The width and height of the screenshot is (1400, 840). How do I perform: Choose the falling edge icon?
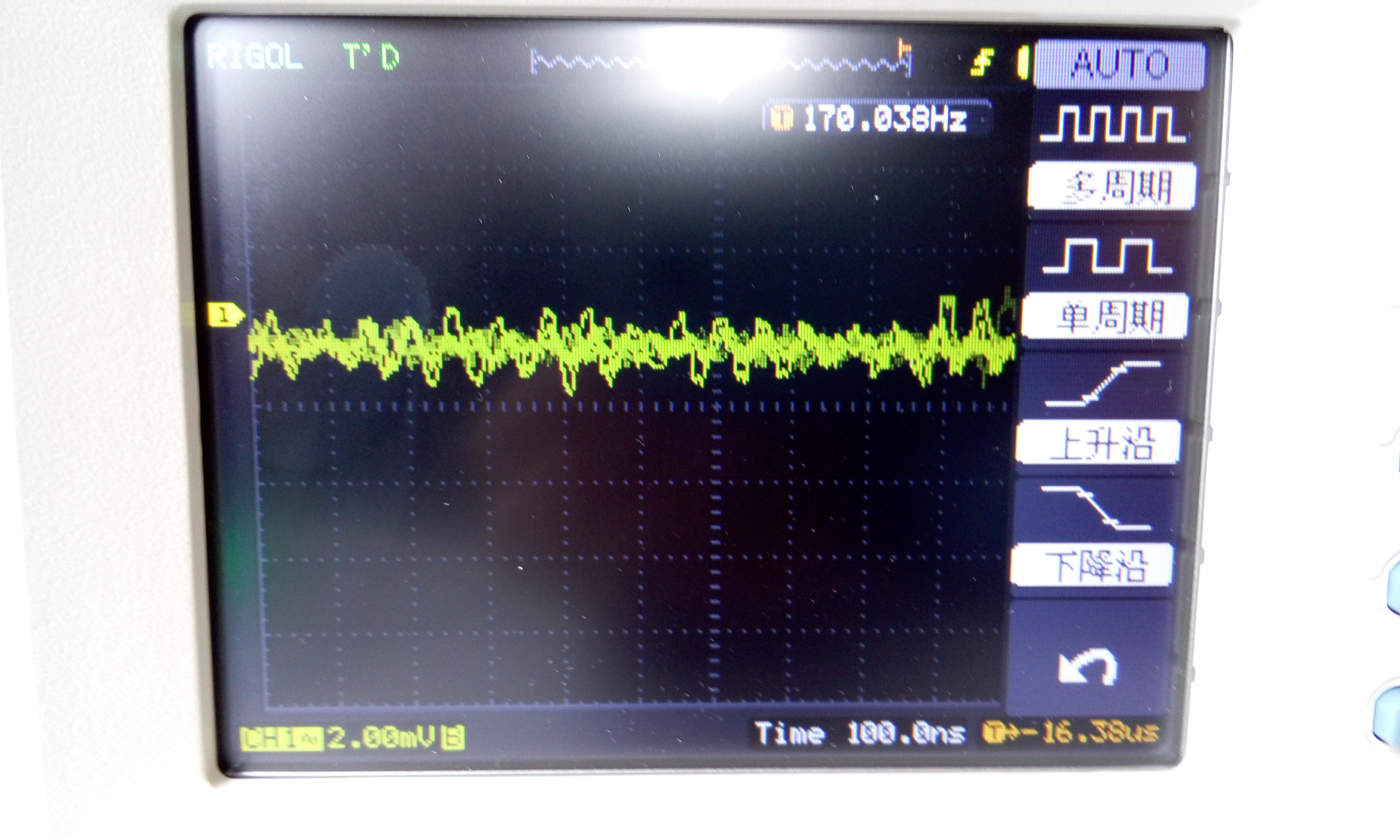point(1096,508)
